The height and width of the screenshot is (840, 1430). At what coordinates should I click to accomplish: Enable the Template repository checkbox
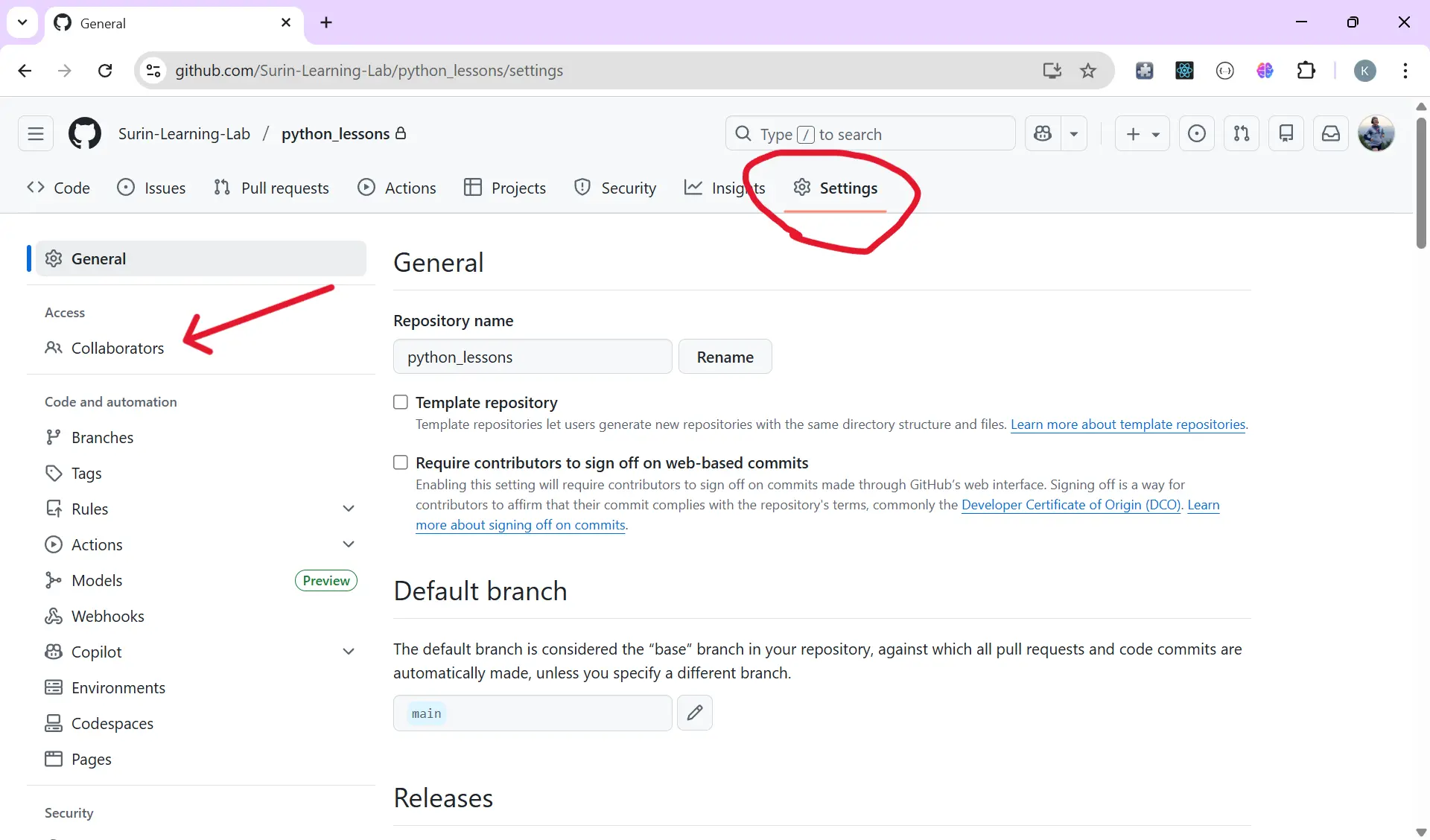pyautogui.click(x=401, y=402)
